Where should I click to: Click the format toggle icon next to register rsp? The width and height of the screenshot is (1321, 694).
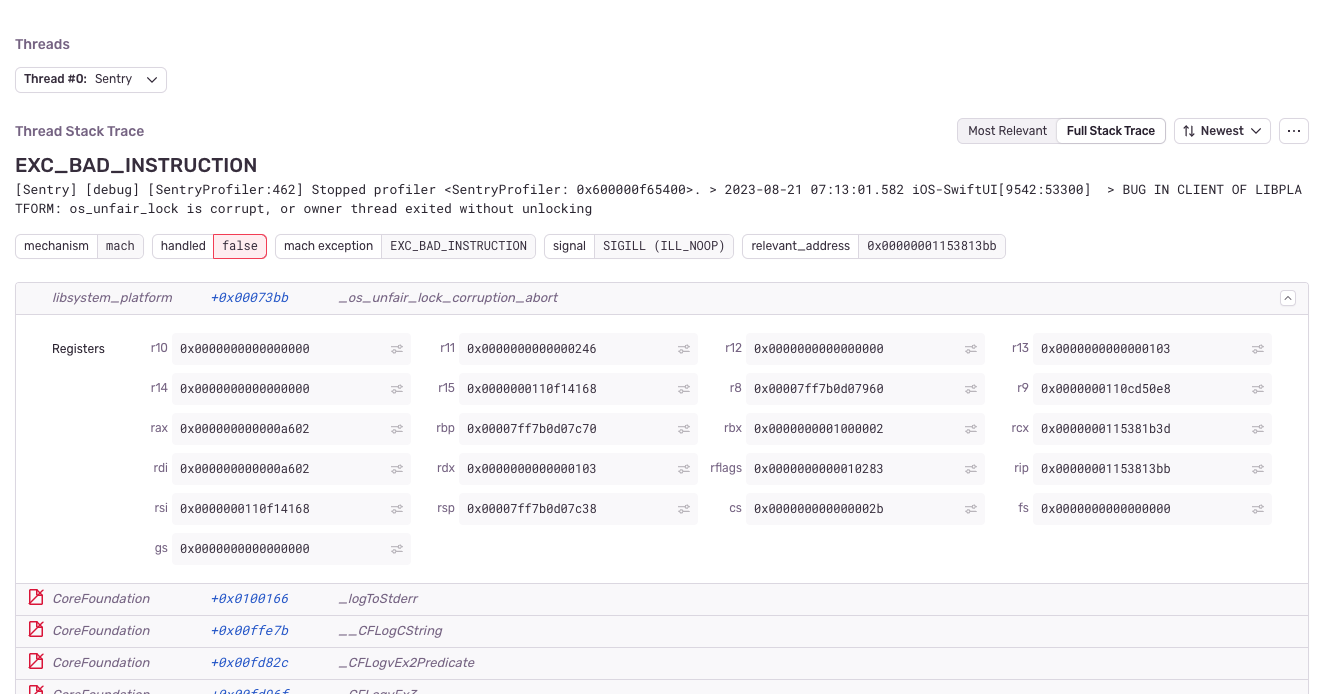coord(682,508)
